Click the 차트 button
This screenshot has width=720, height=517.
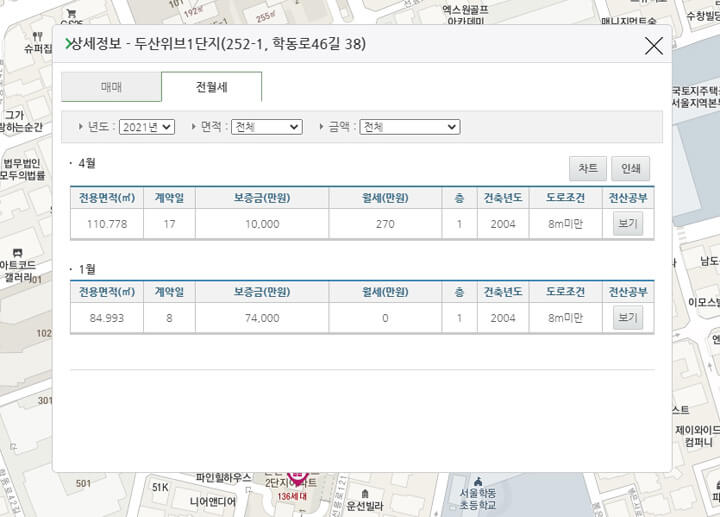[x=588, y=169]
